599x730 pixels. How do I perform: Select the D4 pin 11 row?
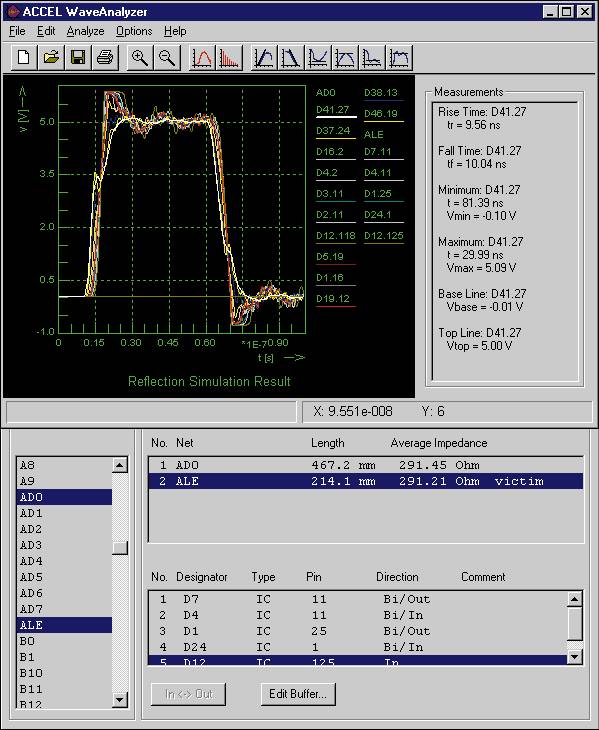point(357,615)
